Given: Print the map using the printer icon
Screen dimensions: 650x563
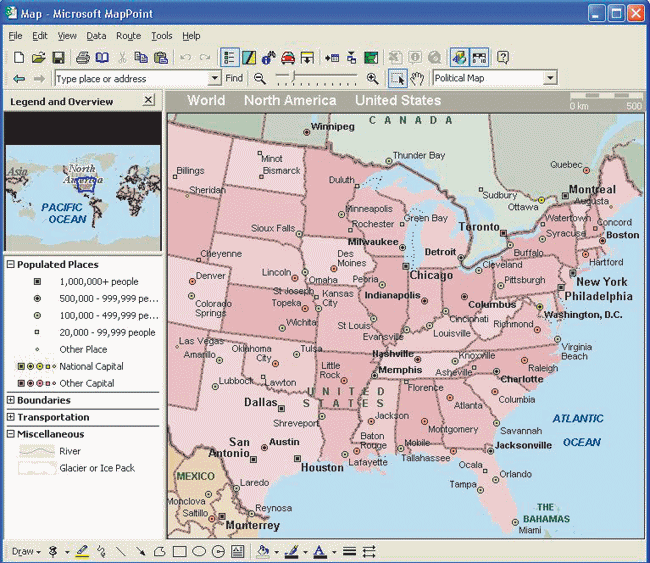Looking at the screenshot, I should [x=82, y=58].
